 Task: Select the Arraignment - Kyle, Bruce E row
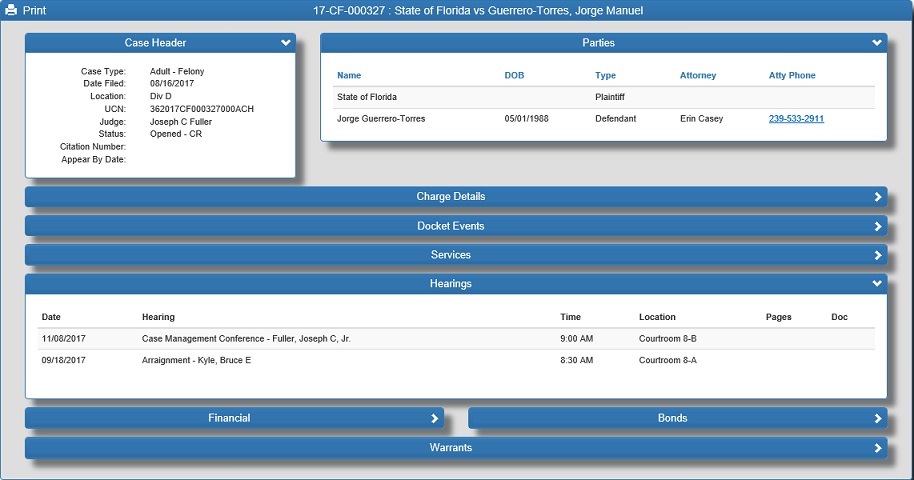coord(196,360)
